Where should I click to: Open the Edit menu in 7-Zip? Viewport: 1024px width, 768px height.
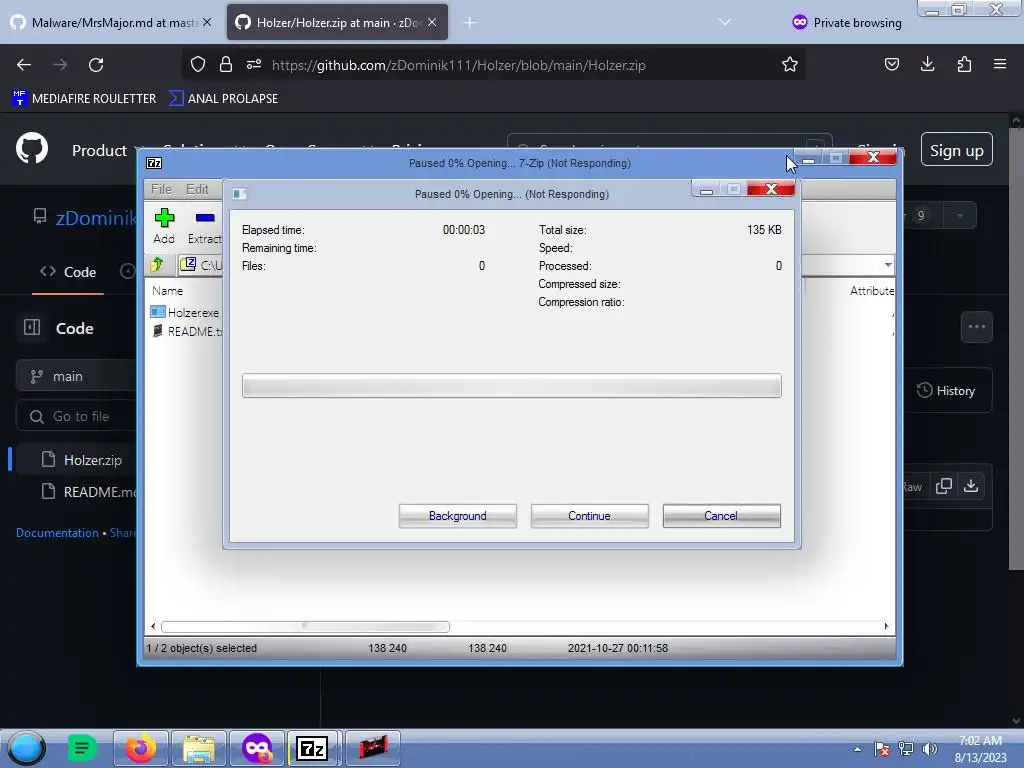[x=197, y=189]
